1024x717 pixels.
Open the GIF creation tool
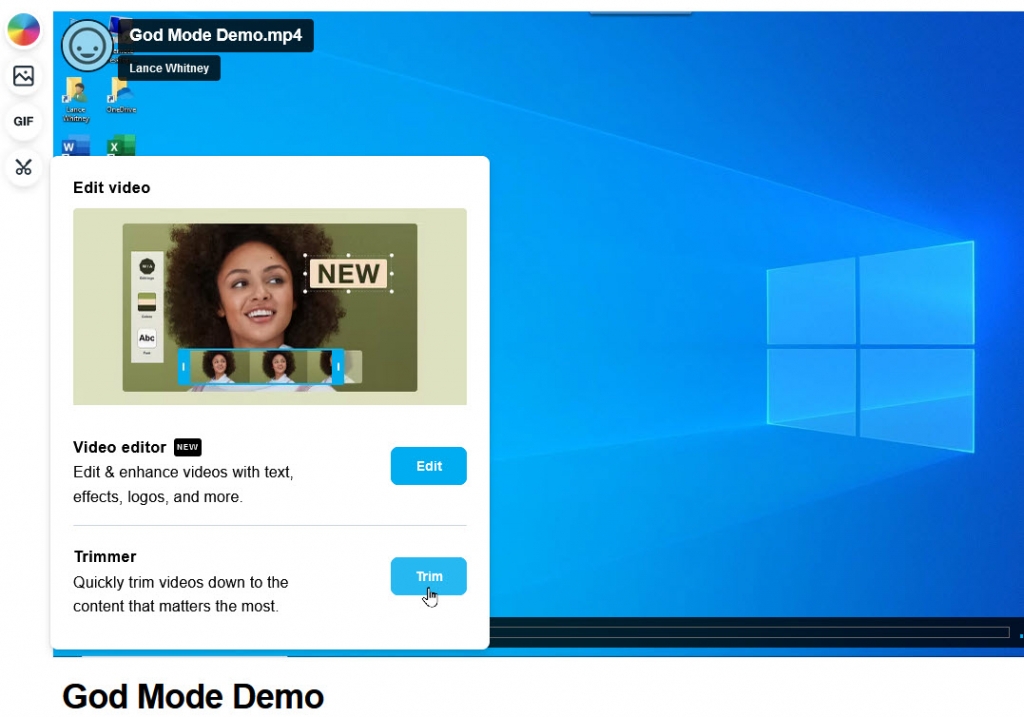(23, 121)
